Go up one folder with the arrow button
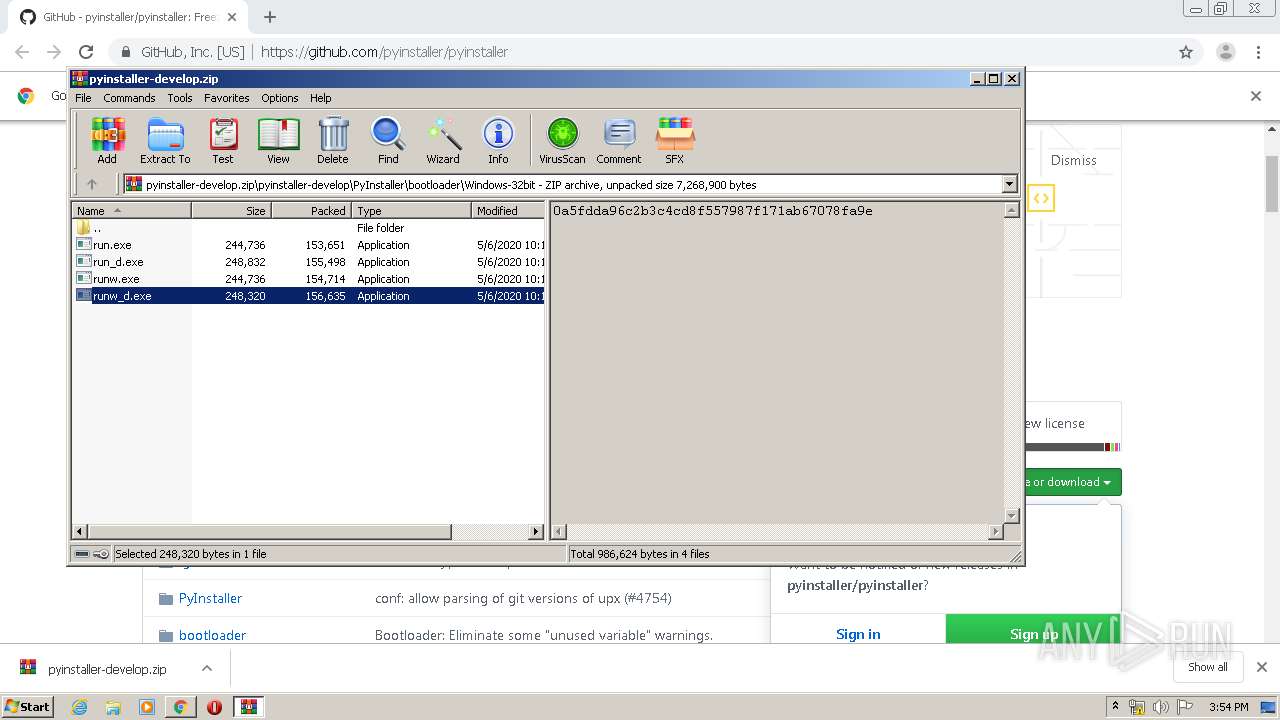Image resolution: width=1280 pixels, height=720 pixels. point(92,184)
